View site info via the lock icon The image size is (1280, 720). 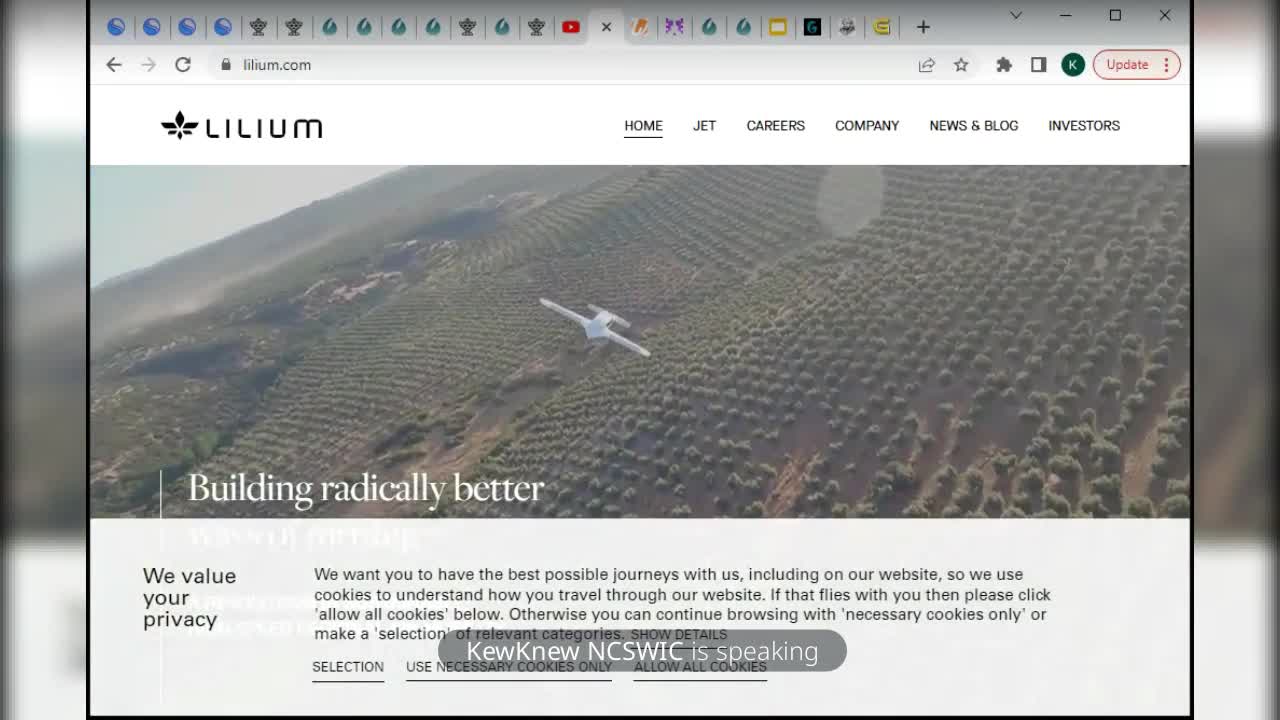(x=226, y=65)
